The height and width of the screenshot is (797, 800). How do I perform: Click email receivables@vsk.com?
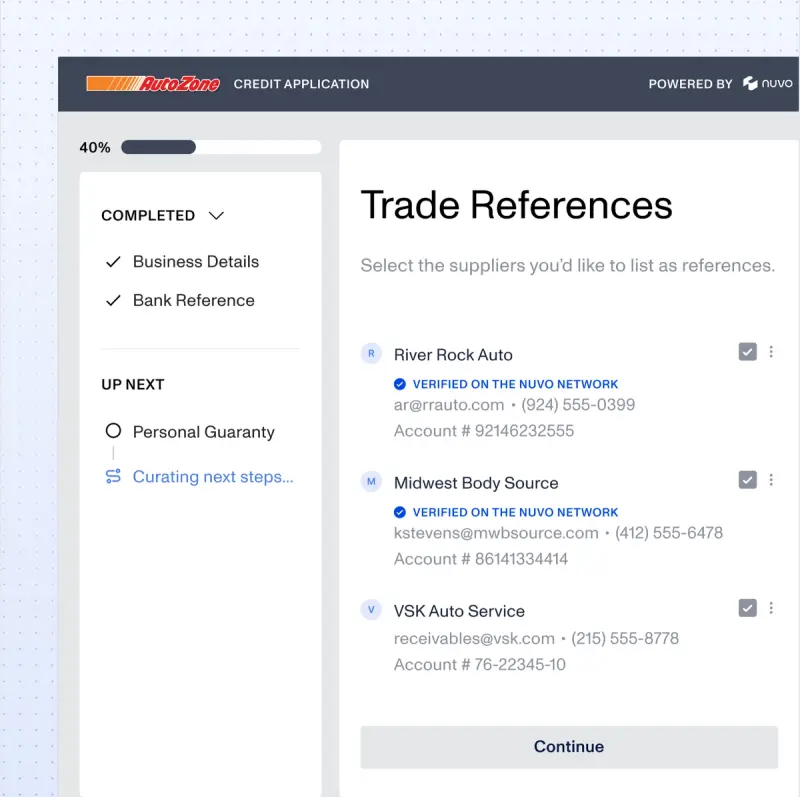click(x=474, y=639)
